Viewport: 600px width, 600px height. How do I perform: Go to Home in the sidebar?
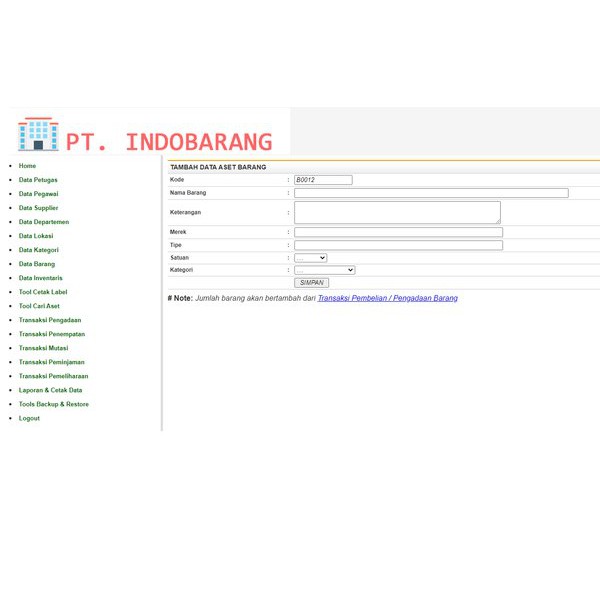(27, 166)
